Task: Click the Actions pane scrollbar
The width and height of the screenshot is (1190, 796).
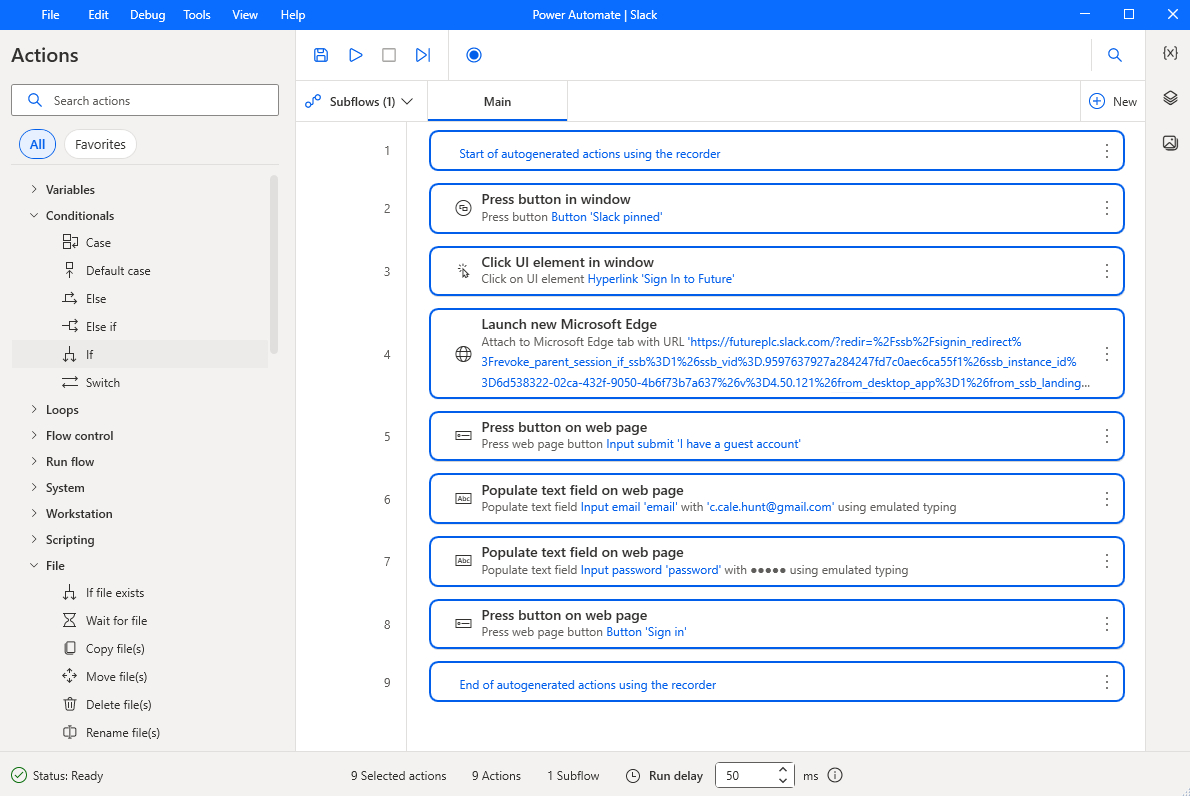Action: (273, 264)
